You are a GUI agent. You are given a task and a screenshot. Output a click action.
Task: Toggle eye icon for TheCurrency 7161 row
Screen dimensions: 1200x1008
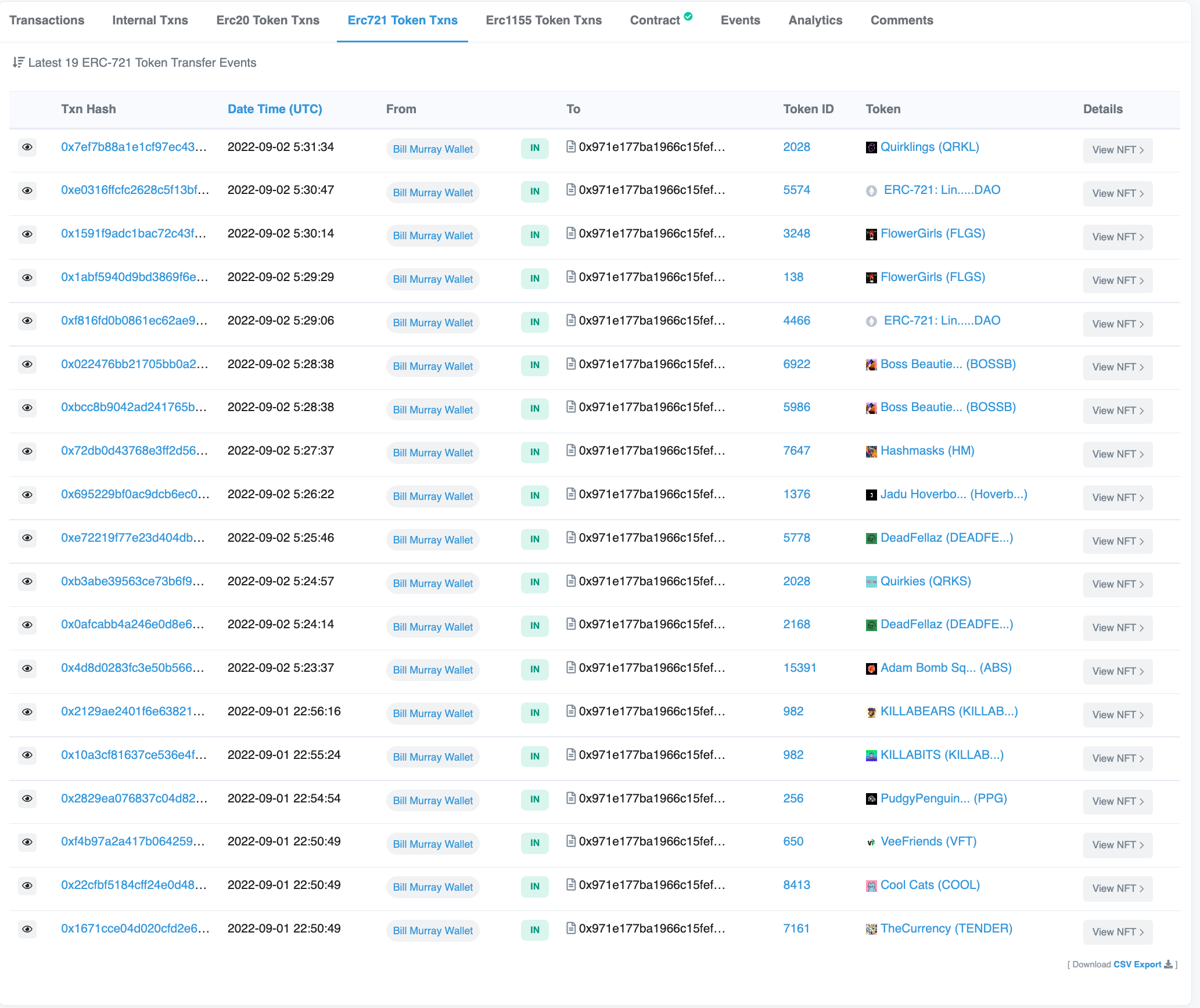(x=27, y=929)
